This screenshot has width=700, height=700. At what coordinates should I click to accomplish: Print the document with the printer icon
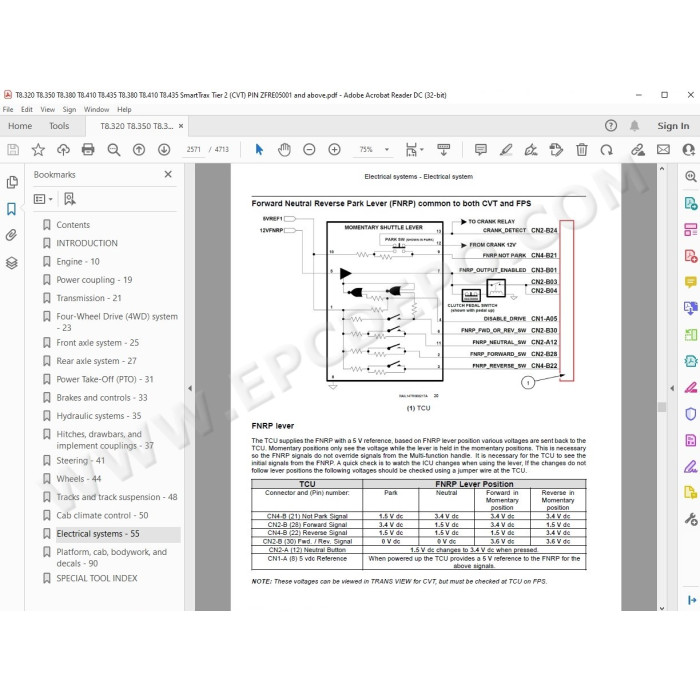[x=88, y=150]
